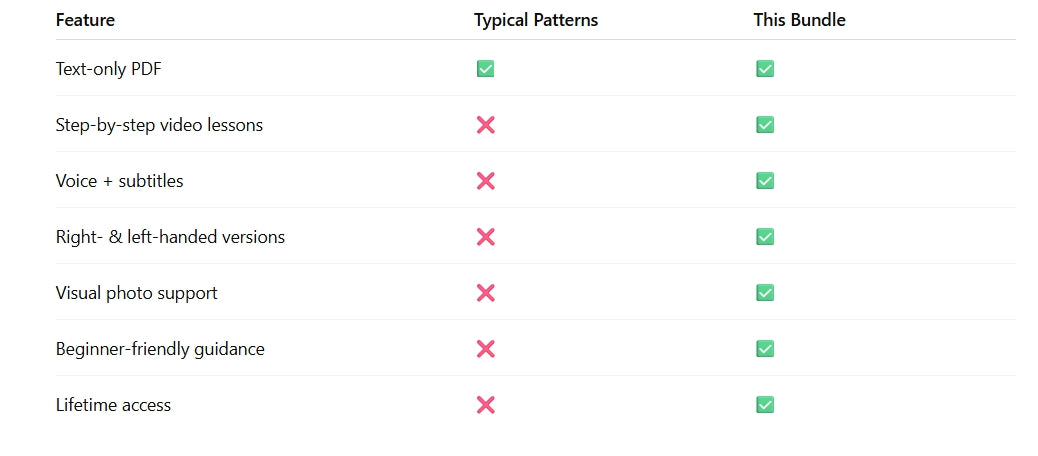Click the Feature column header
Viewport: 1038px width, 456px height.
[x=85, y=20]
